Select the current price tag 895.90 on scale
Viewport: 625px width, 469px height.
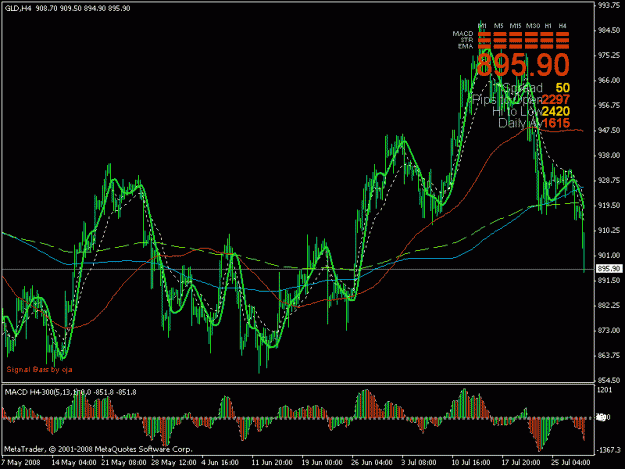609,269
